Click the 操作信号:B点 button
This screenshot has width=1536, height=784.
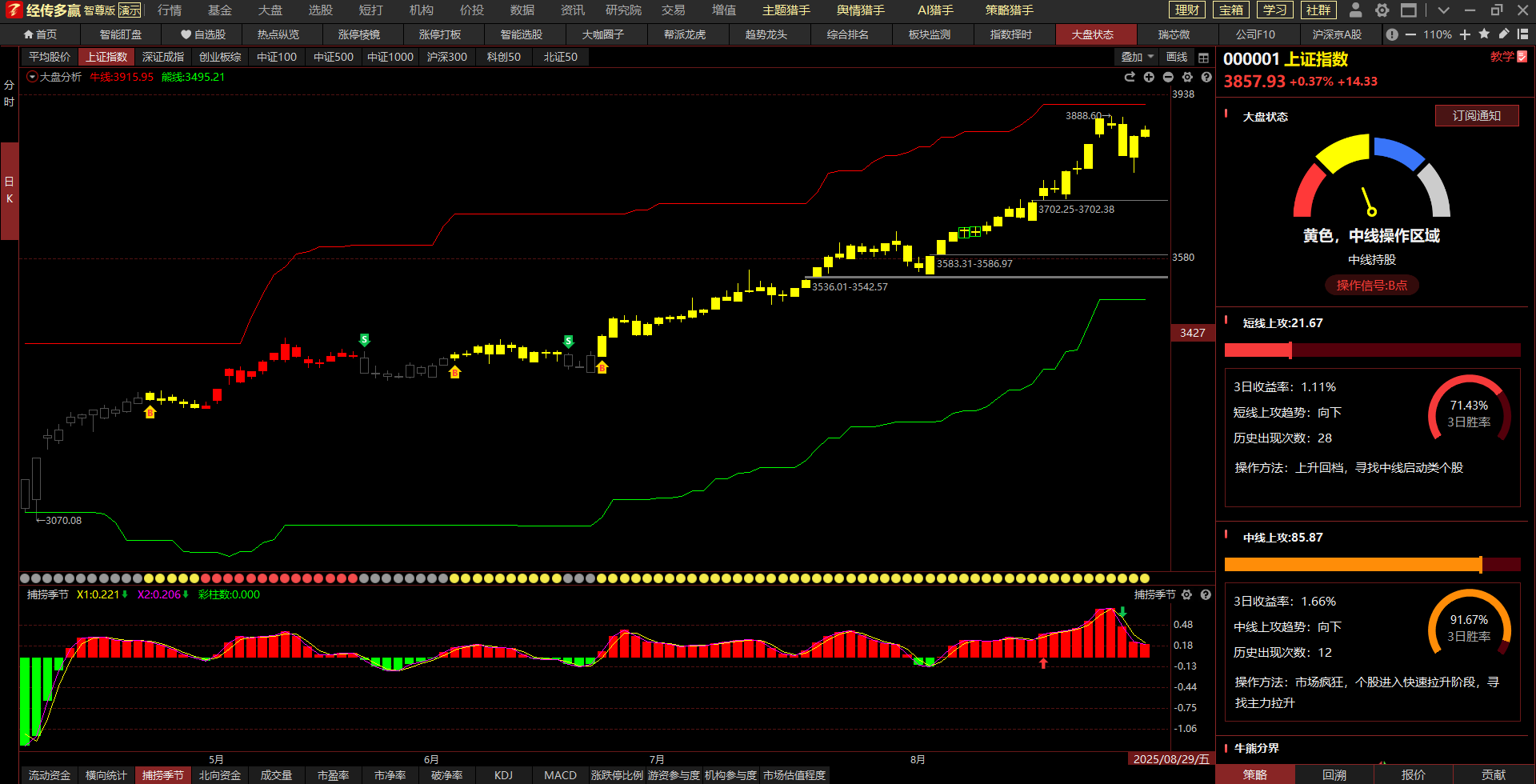(1372, 285)
